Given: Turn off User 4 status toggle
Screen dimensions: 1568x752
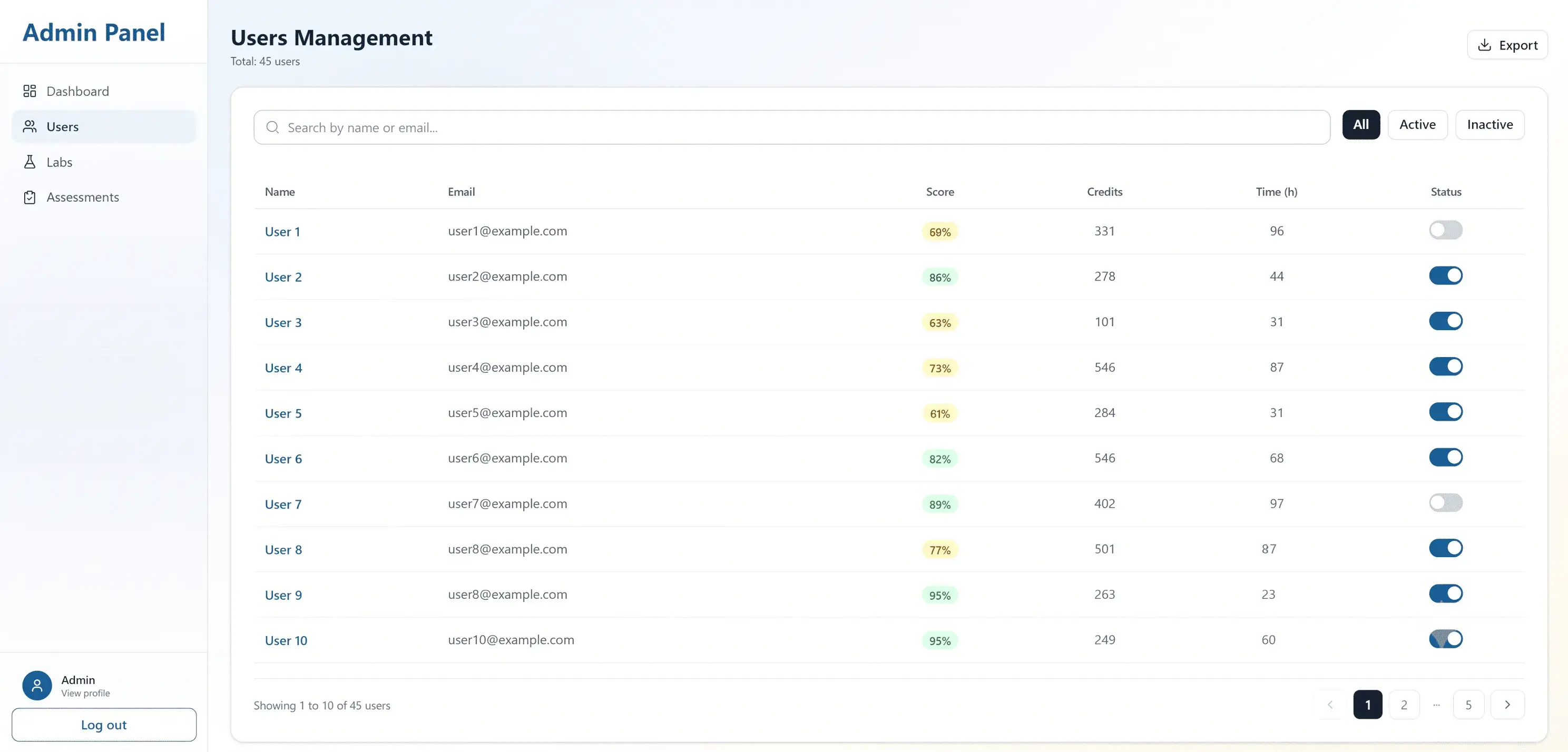Looking at the screenshot, I should [1446, 367].
